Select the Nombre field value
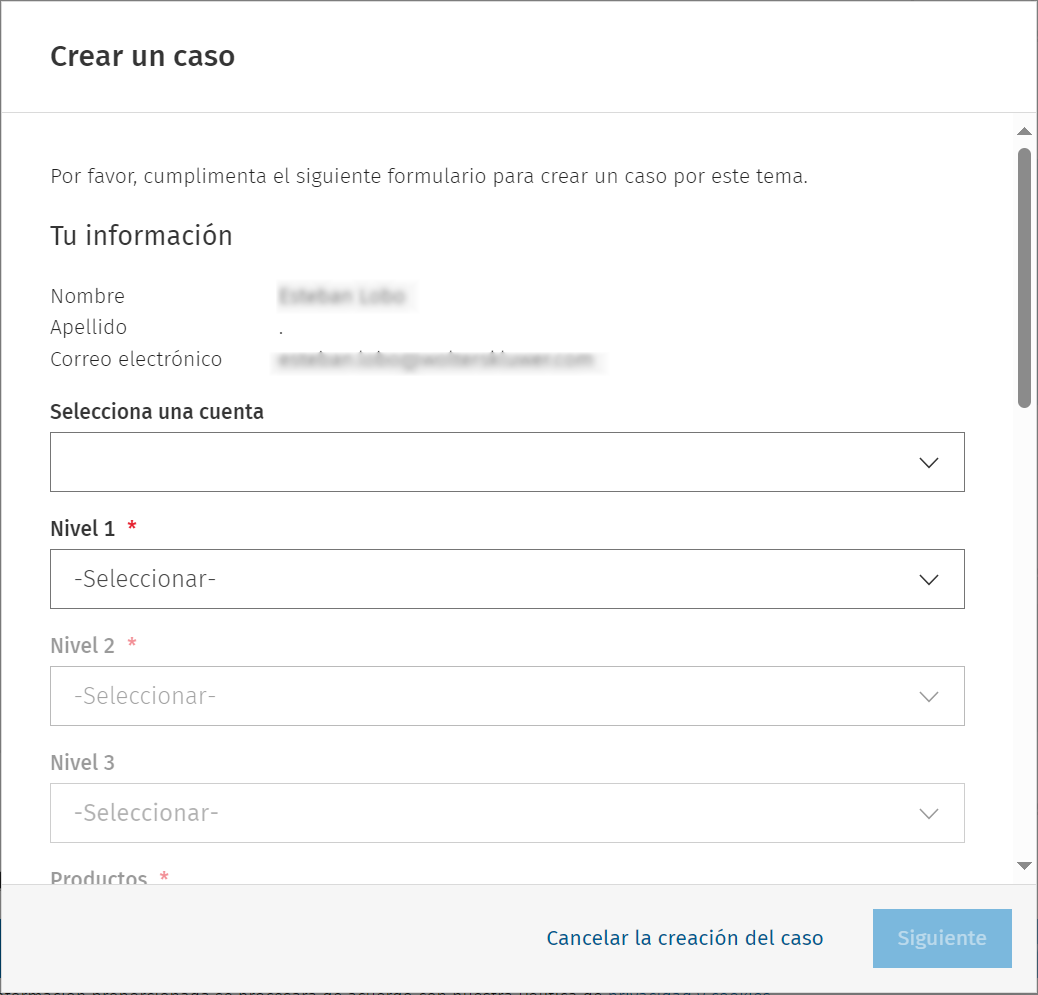The width and height of the screenshot is (1038, 995). [x=347, y=296]
